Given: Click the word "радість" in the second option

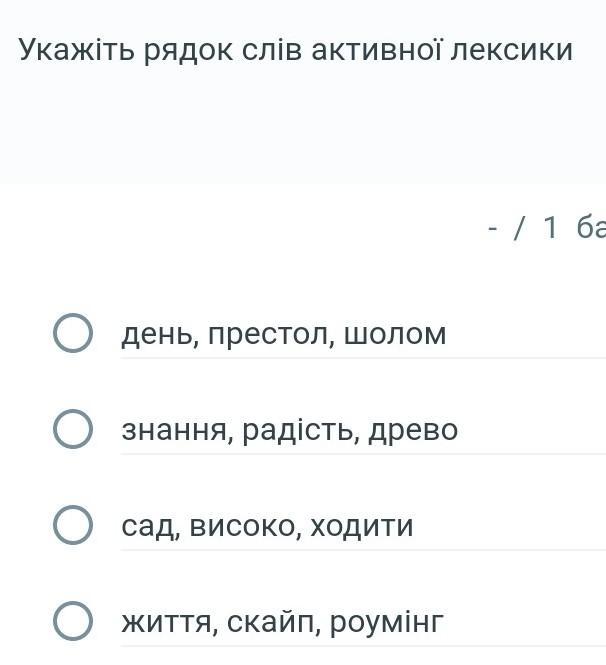Looking at the screenshot, I should pos(300,430).
